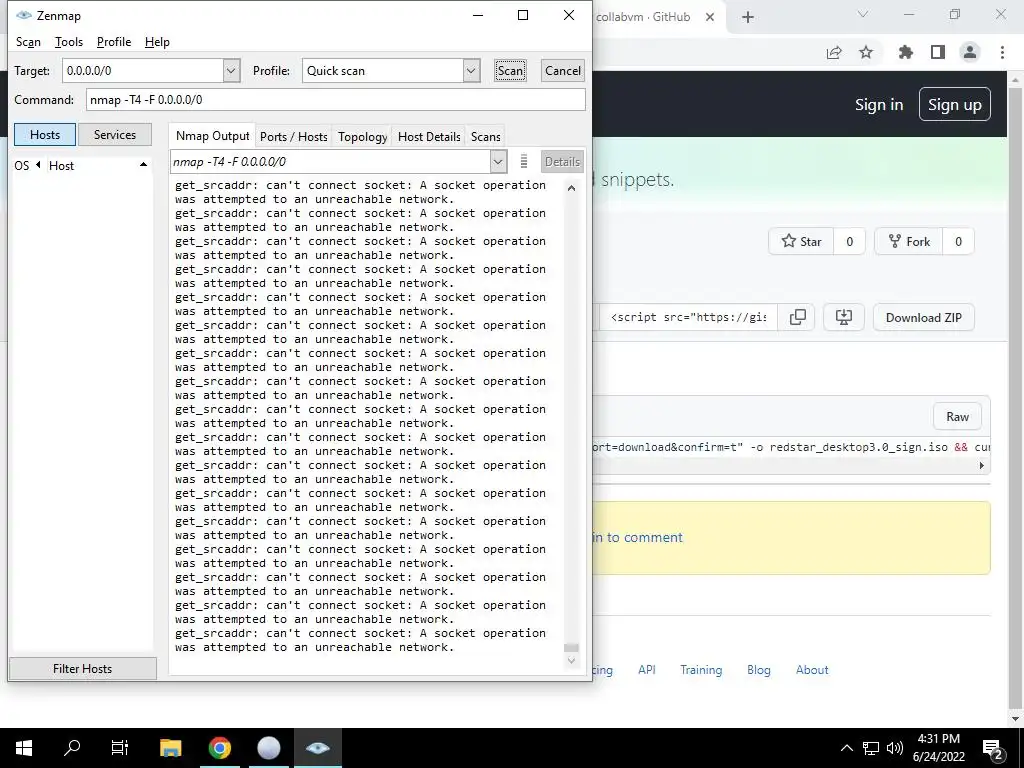
Task: Open the Windows Start menu
Action: pyautogui.click(x=24, y=748)
